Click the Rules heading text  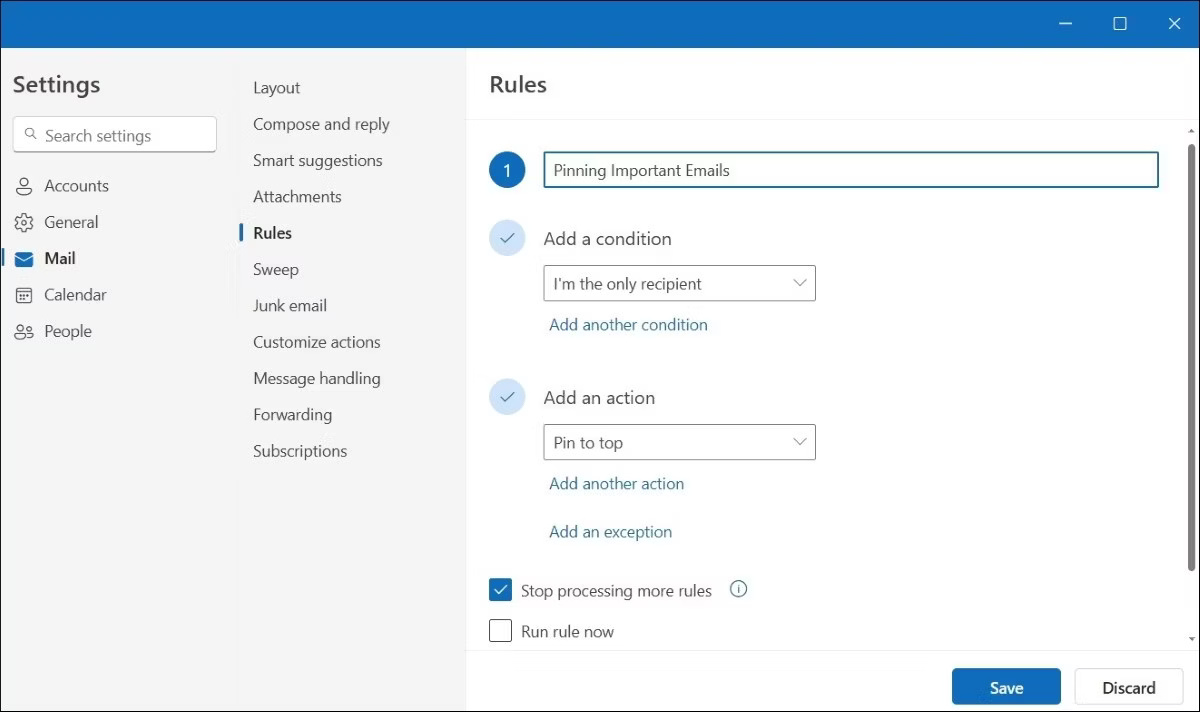click(518, 85)
